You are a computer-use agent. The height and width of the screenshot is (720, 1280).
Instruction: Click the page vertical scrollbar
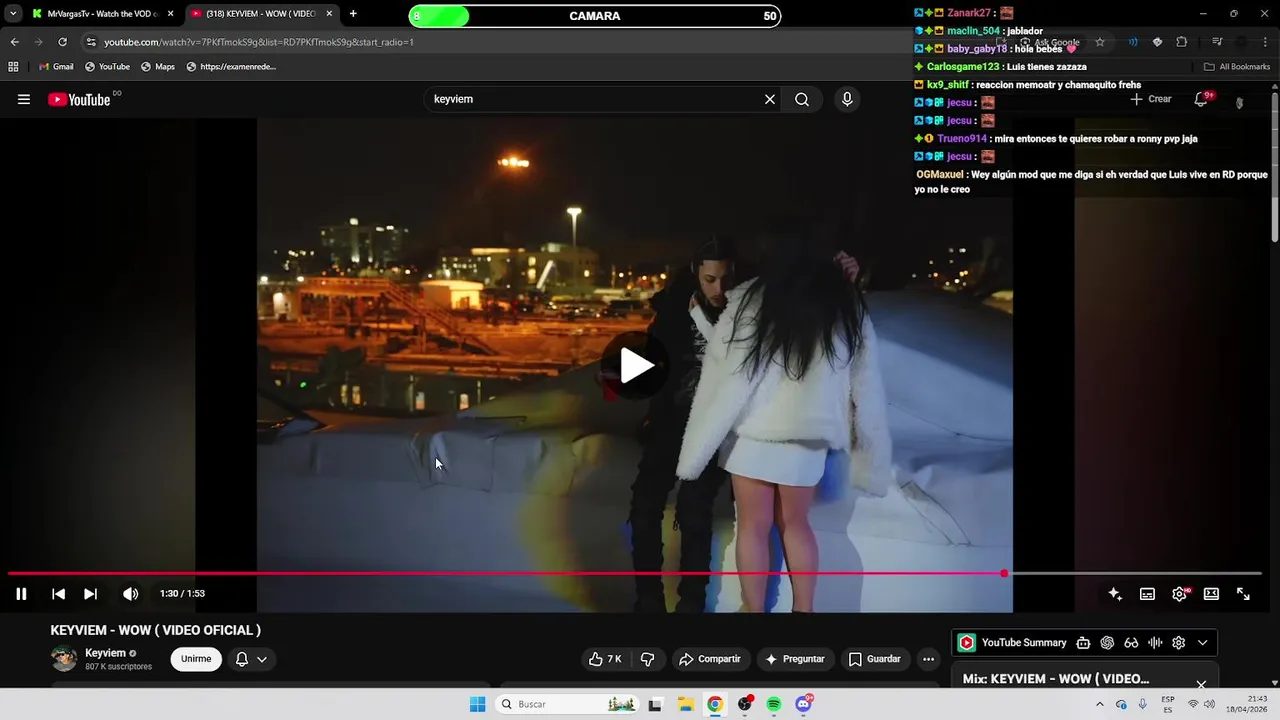pyautogui.click(x=1275, y=165)
